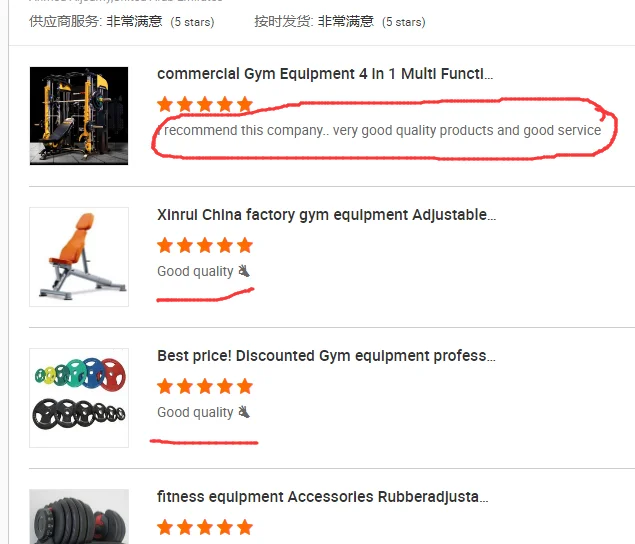The width and height of the screenshot is (635, 544).
Task: Click fifth star of Xinrui bench rating
Action: [x=245, y=245]
